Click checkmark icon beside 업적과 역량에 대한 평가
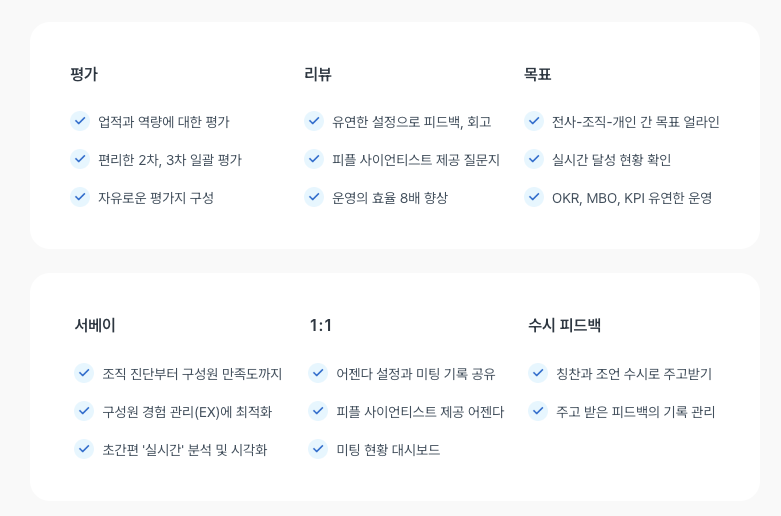 [x=80, y=121]
